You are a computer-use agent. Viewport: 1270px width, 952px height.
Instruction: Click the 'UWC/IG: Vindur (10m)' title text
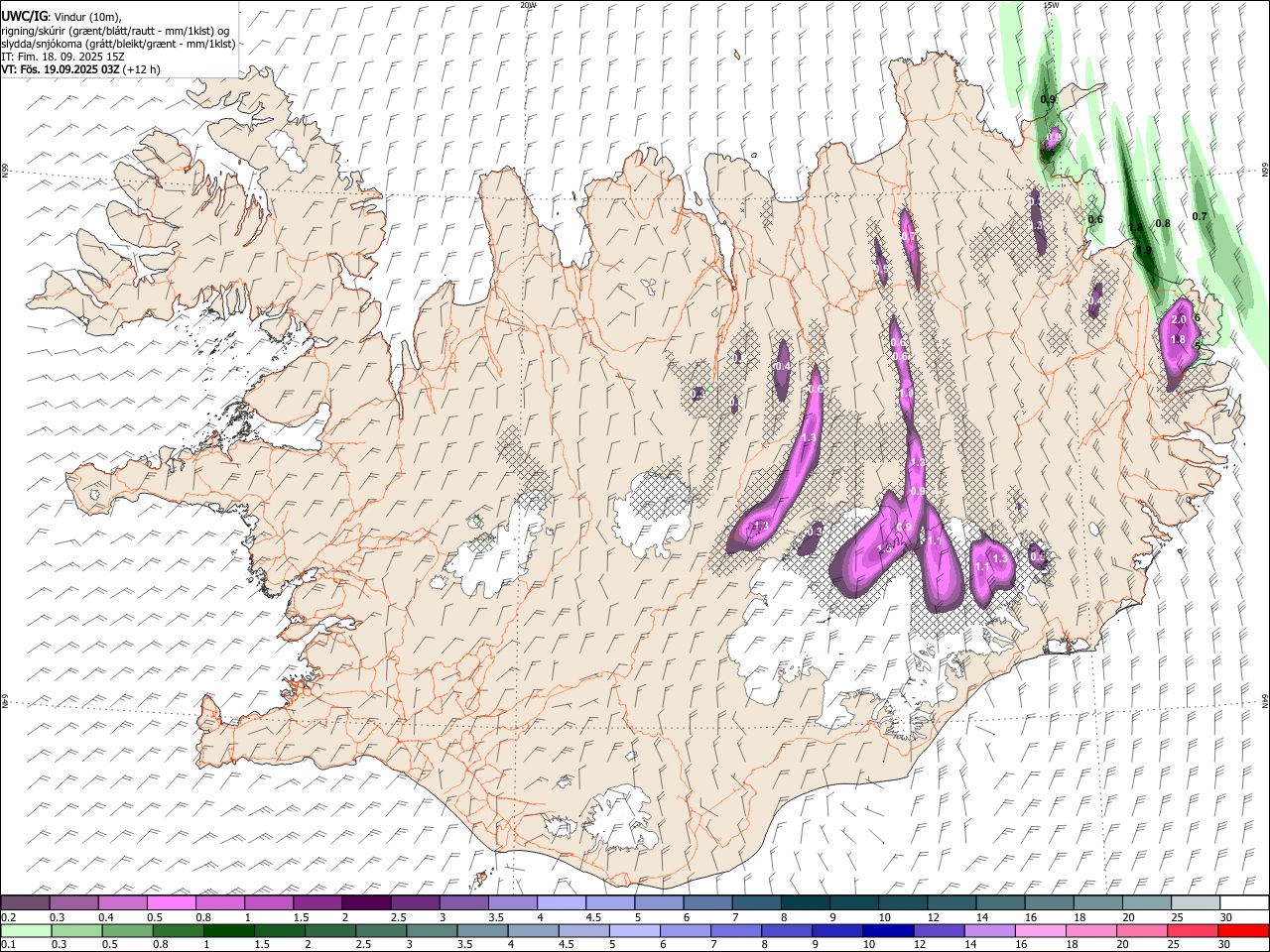click(x=62, y=17)
